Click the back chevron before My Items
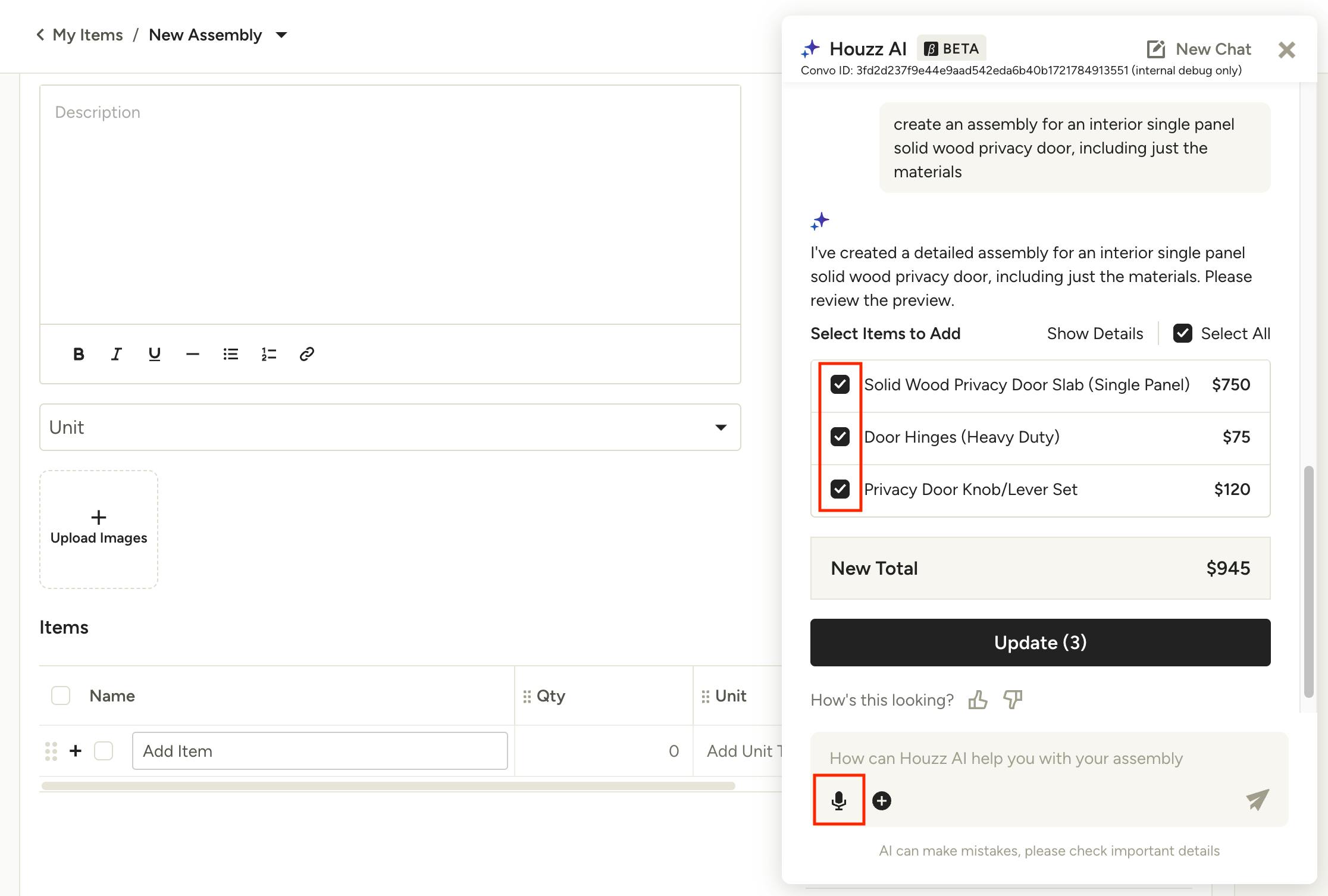The height and width of the screenshot is (896, 1328). coord(40,35)
